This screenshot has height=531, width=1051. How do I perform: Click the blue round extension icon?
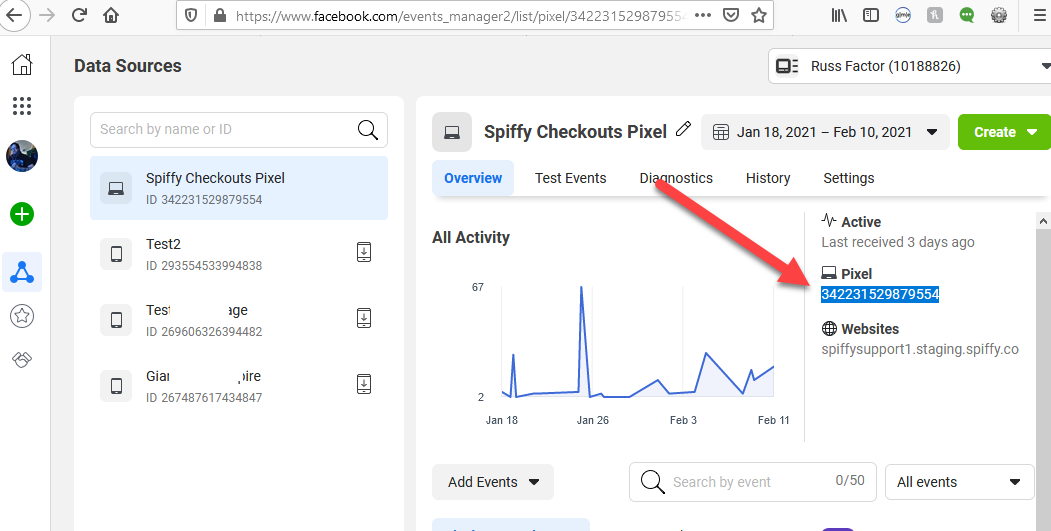click(x=903, y=15)
